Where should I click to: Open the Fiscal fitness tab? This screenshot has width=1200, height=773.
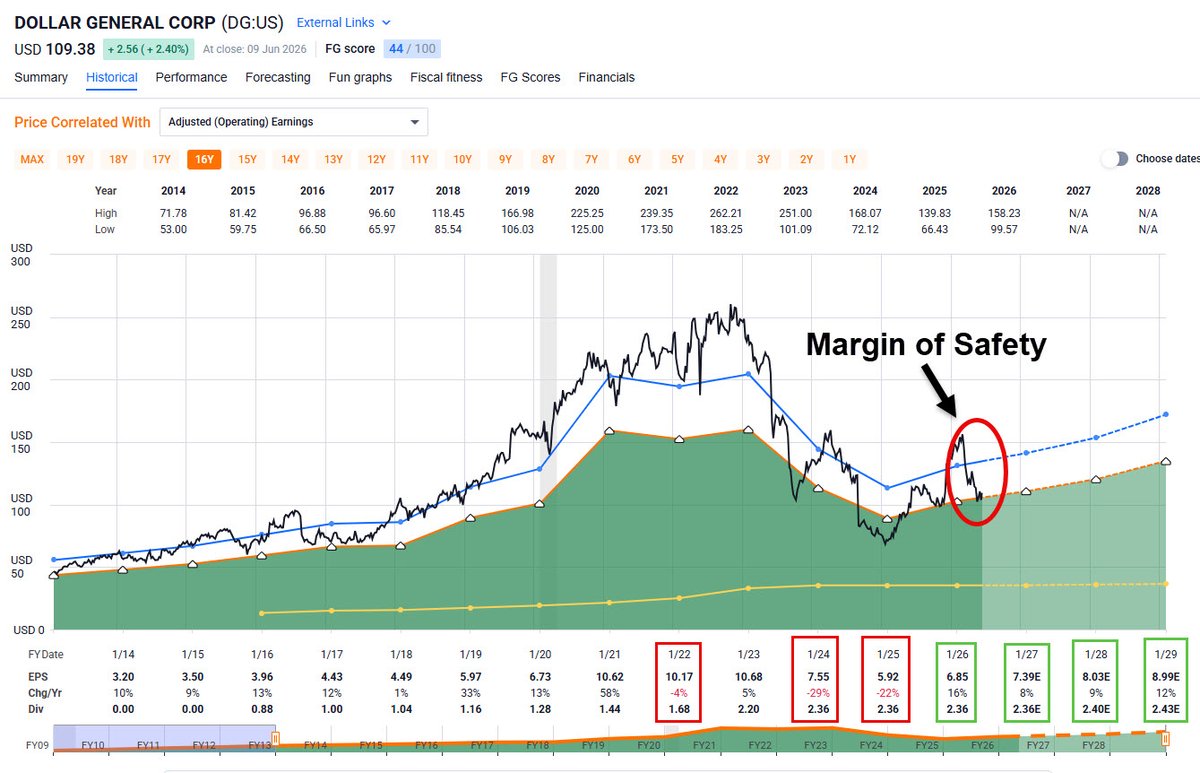tap(446, 77)
